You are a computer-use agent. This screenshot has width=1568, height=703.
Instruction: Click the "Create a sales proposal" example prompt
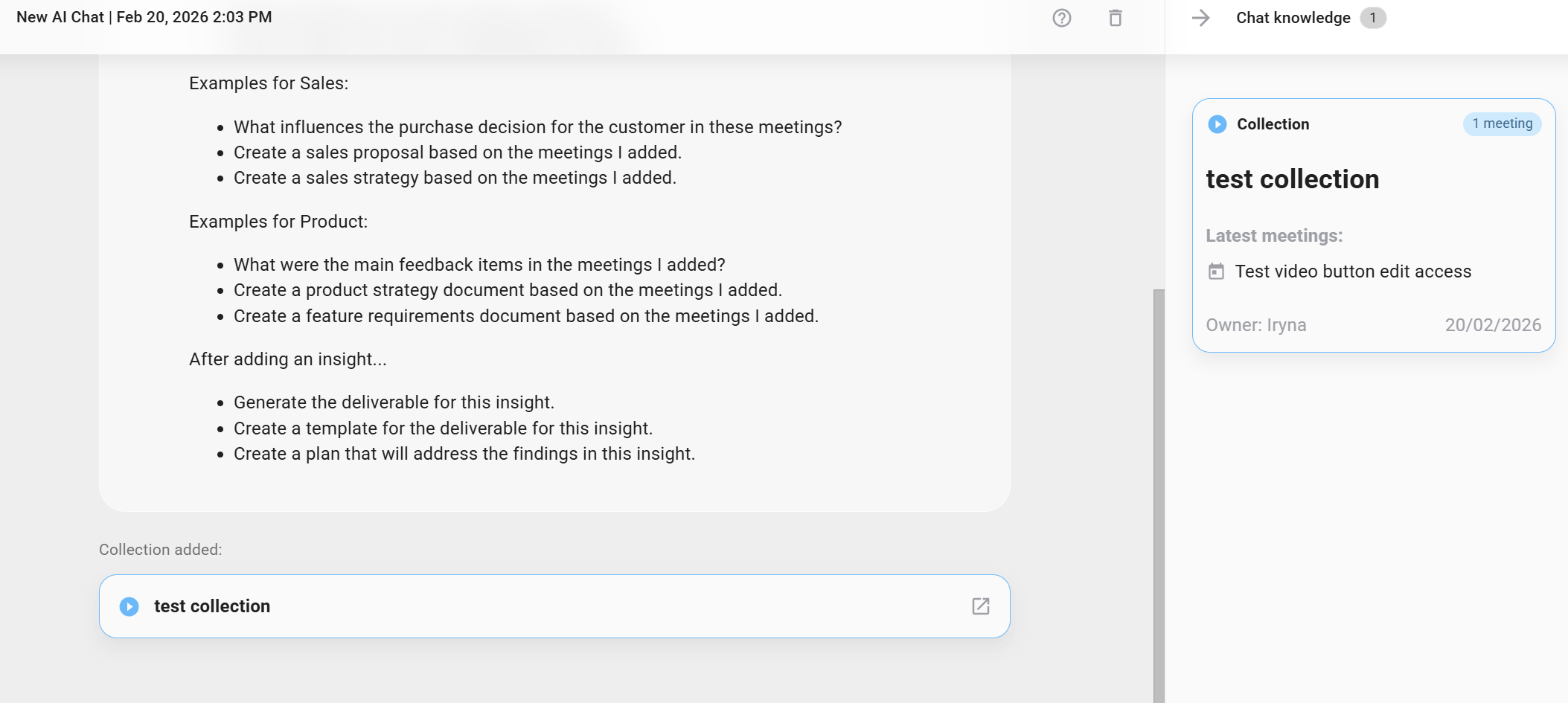[457, 153]
